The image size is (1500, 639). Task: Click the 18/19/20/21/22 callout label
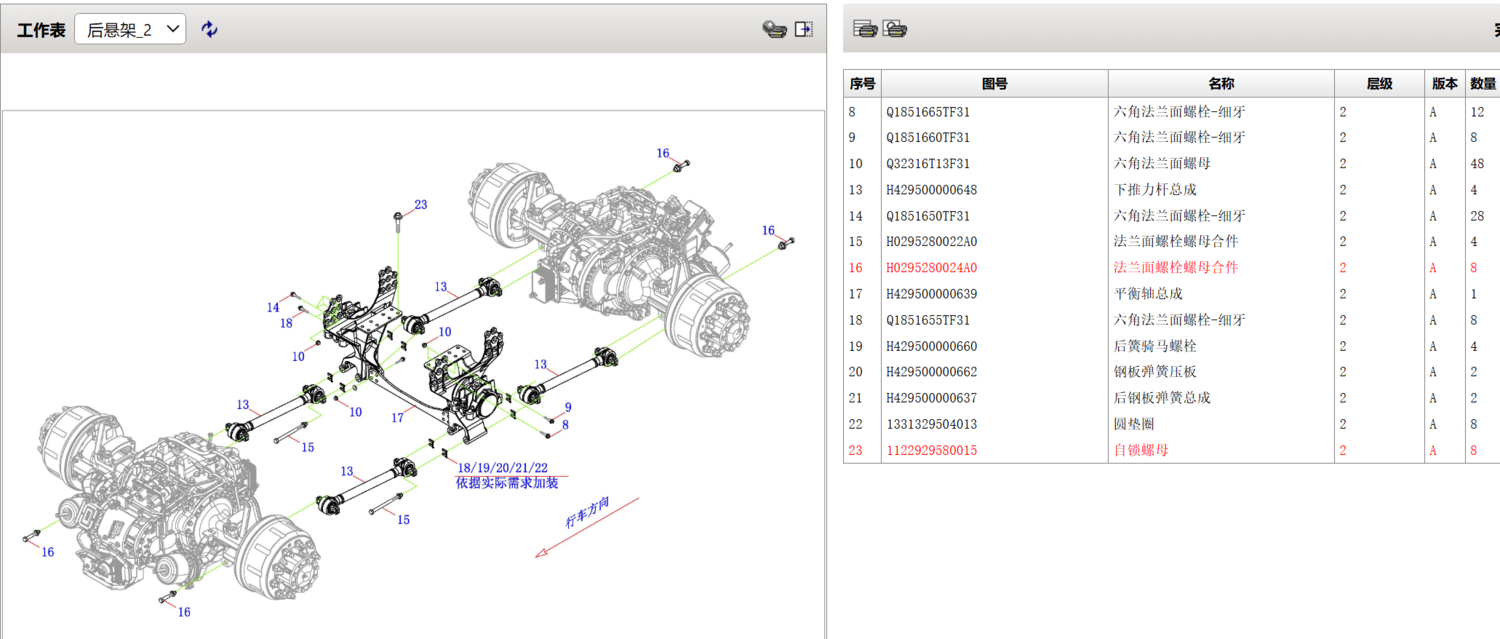[502, 468]
